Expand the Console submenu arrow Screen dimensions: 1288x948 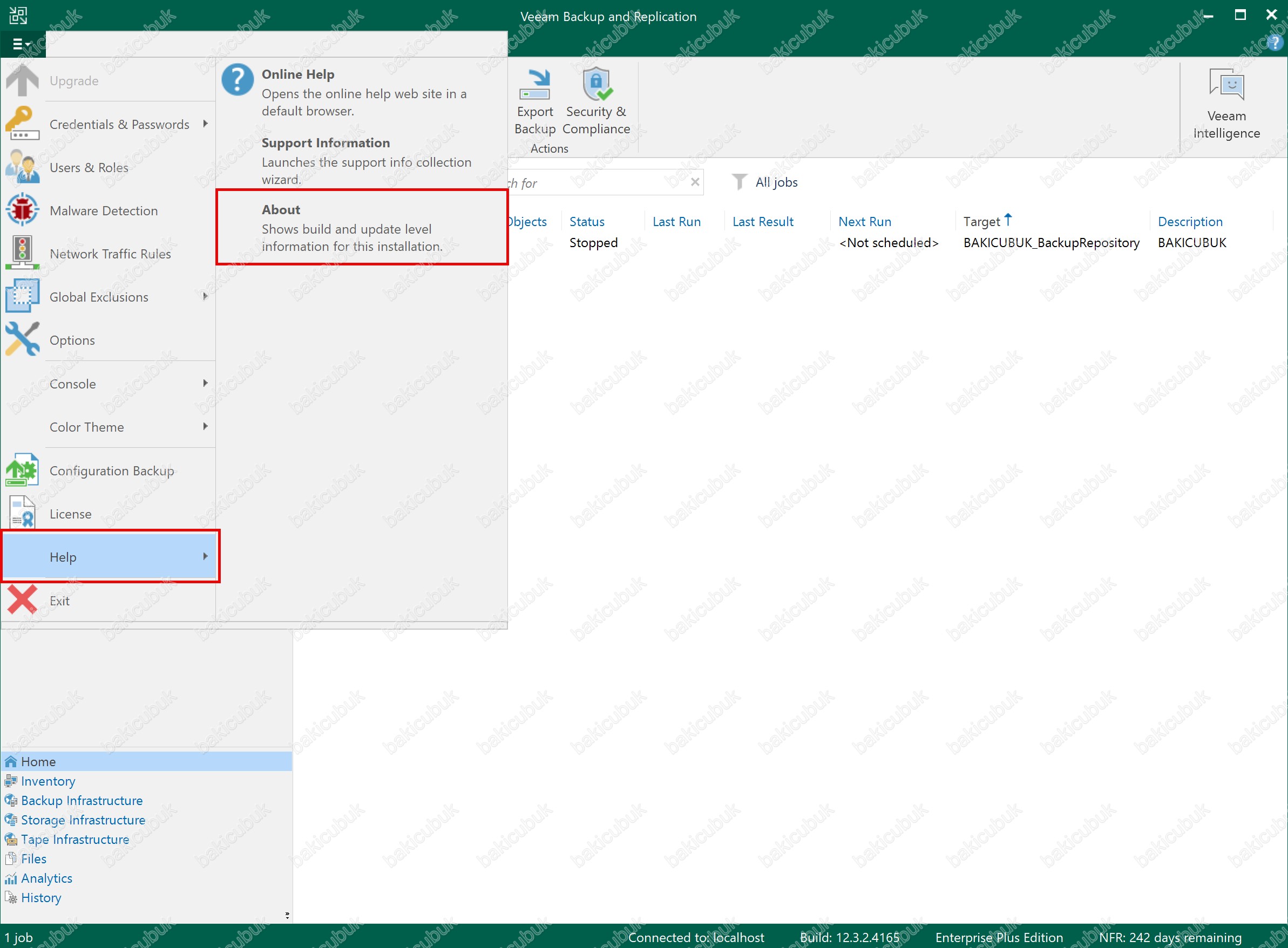205,383
